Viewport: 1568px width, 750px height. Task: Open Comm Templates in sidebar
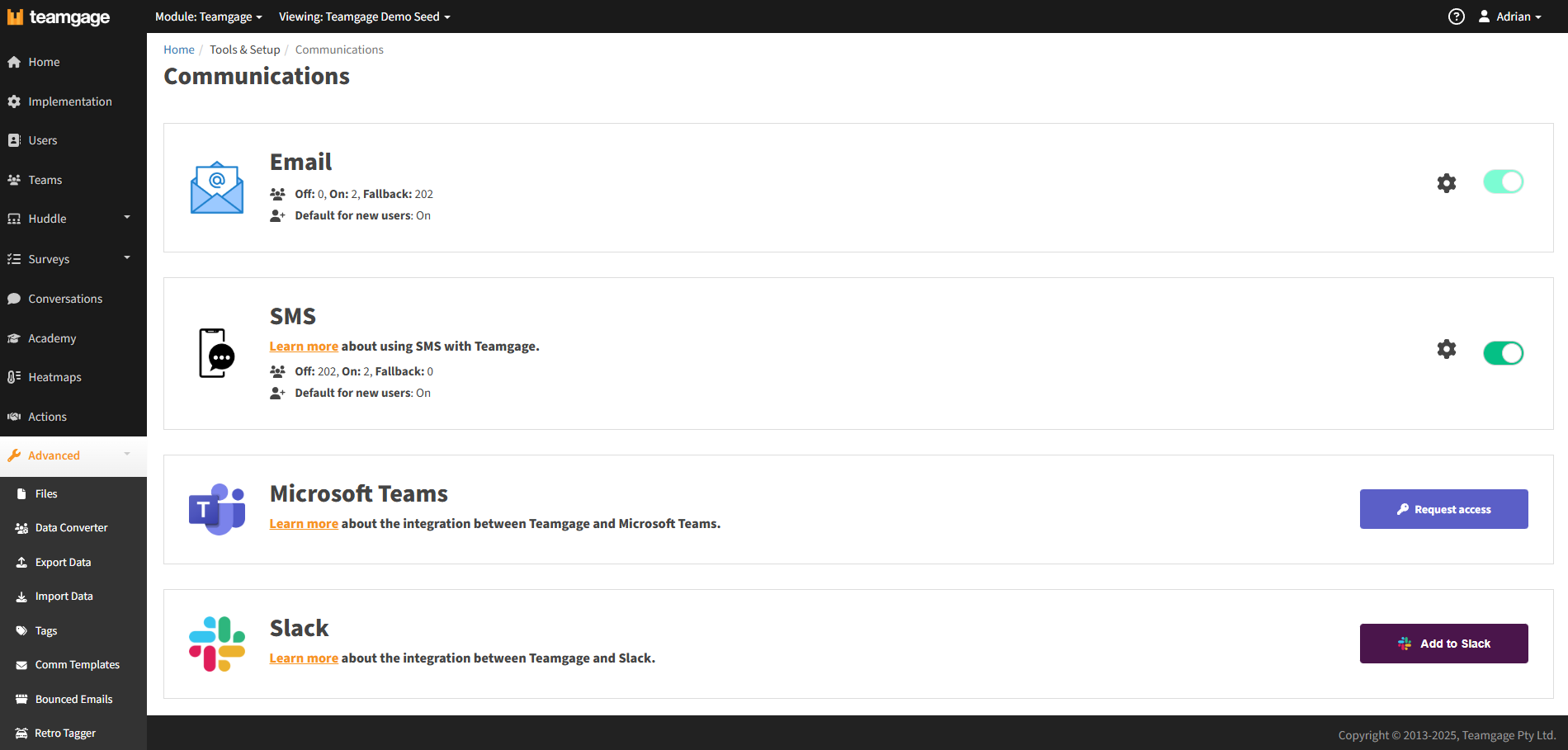[77, 665]
